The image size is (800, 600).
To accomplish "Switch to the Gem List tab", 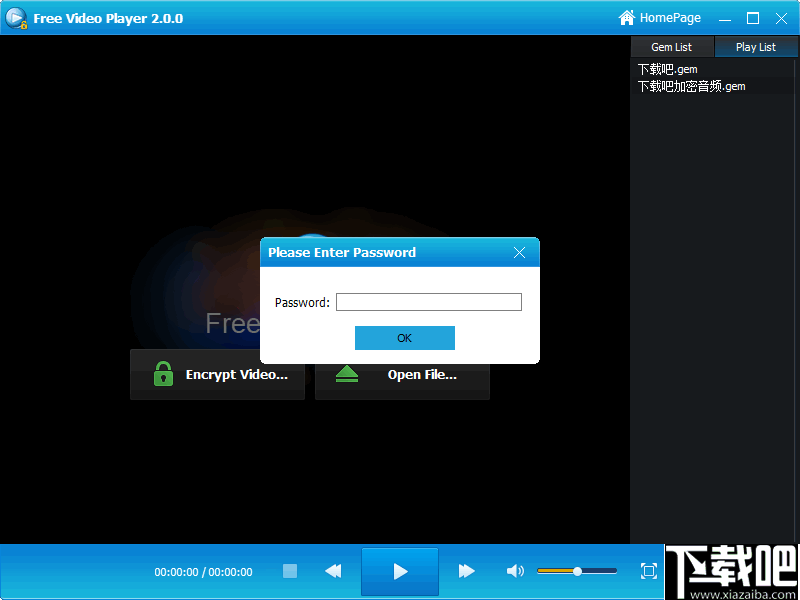I will point(671,46).
